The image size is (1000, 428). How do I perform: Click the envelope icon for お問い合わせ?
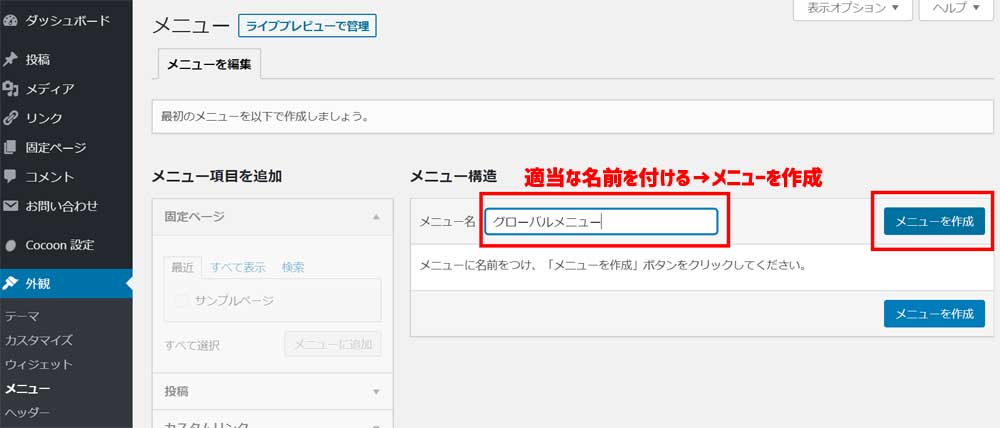coord(11,207)
